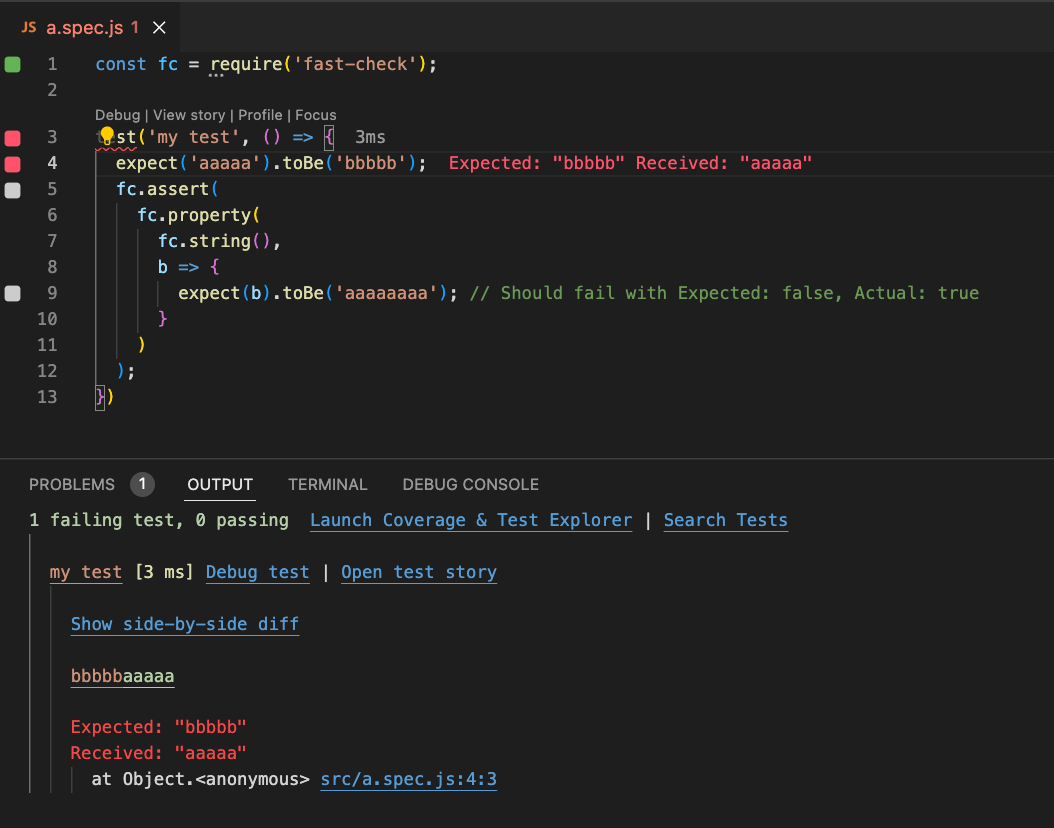Click the 3ms duration annotation on line 3
The image size is (1054, 828).
pos(370,137)
